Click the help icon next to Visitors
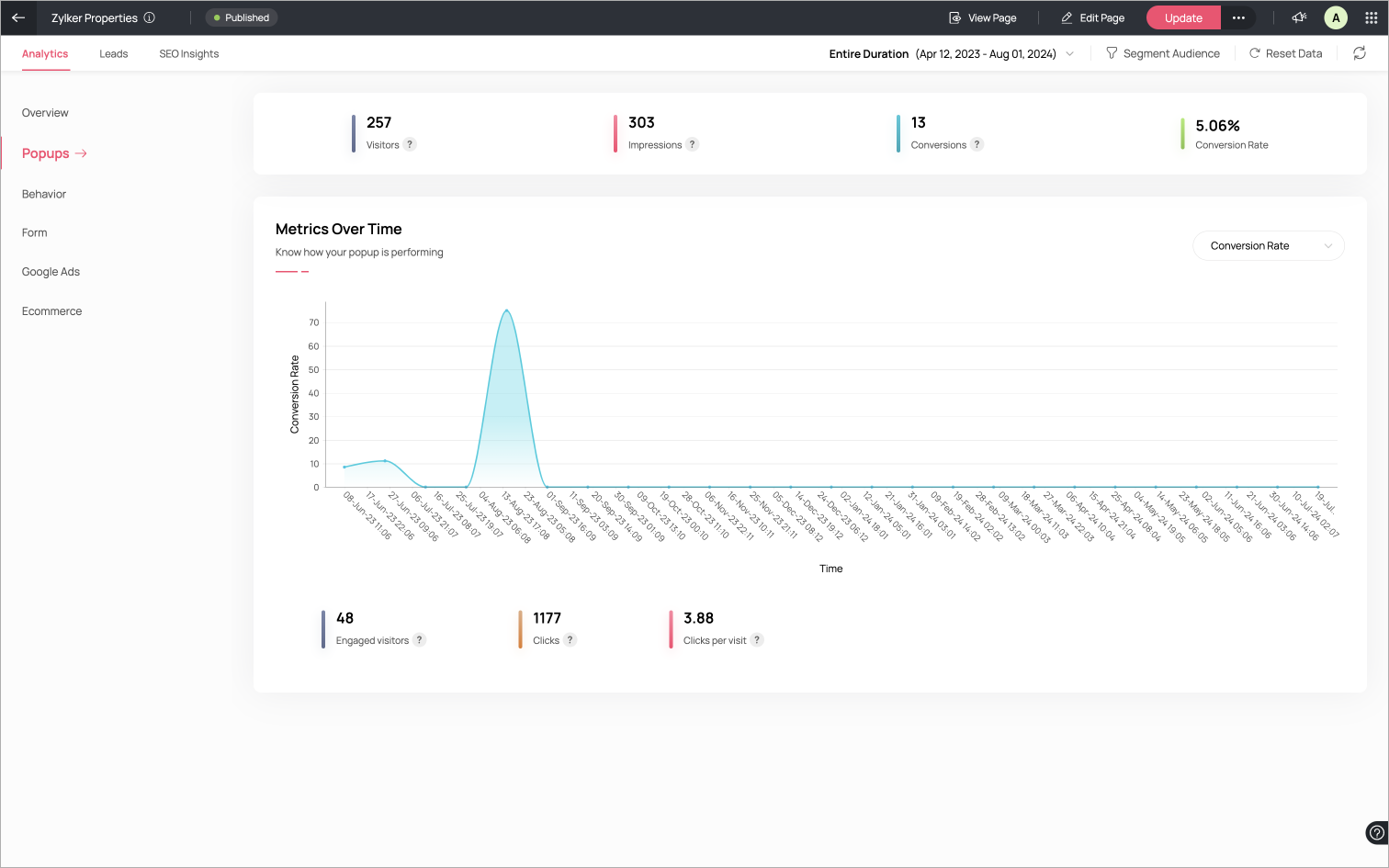The width and height of the screenshot is (1389, 868). tap(411, 144)
